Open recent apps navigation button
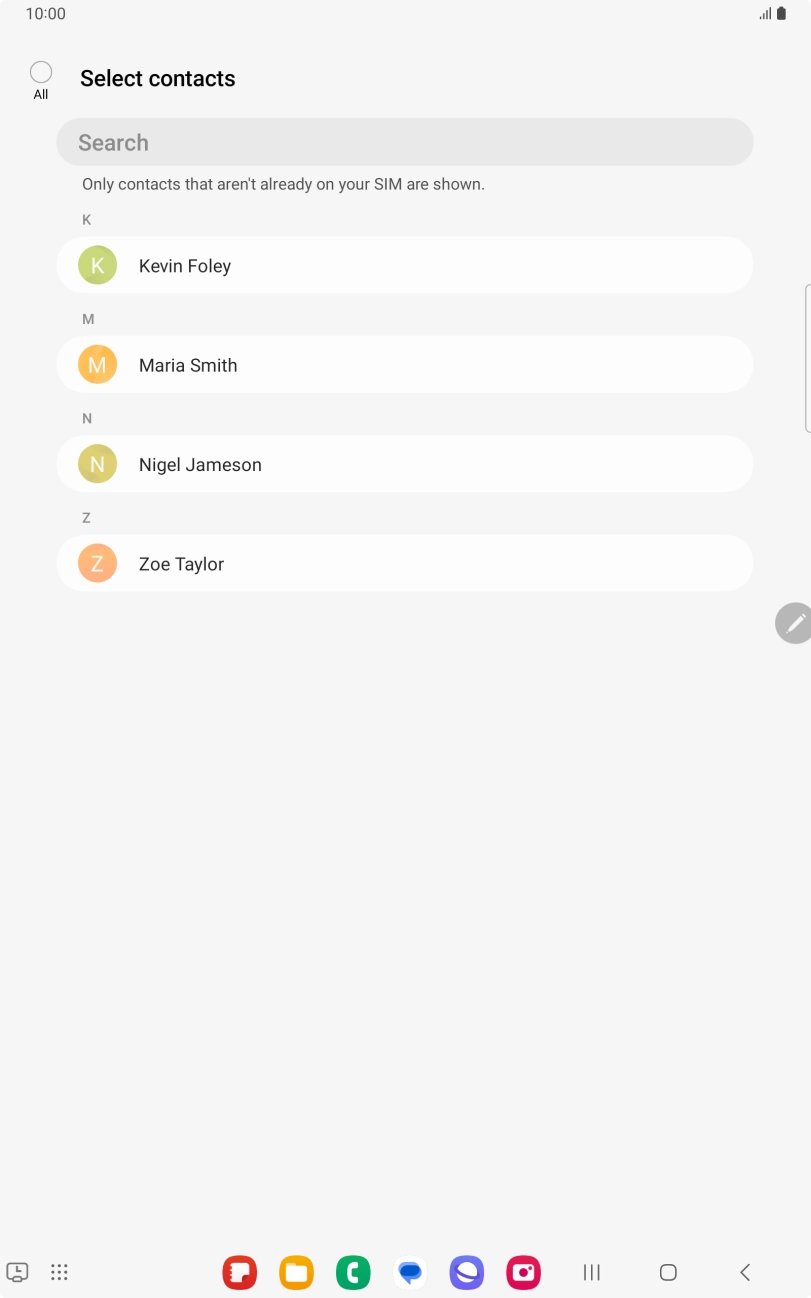The image size is (811, 1298). (592, 1272)
